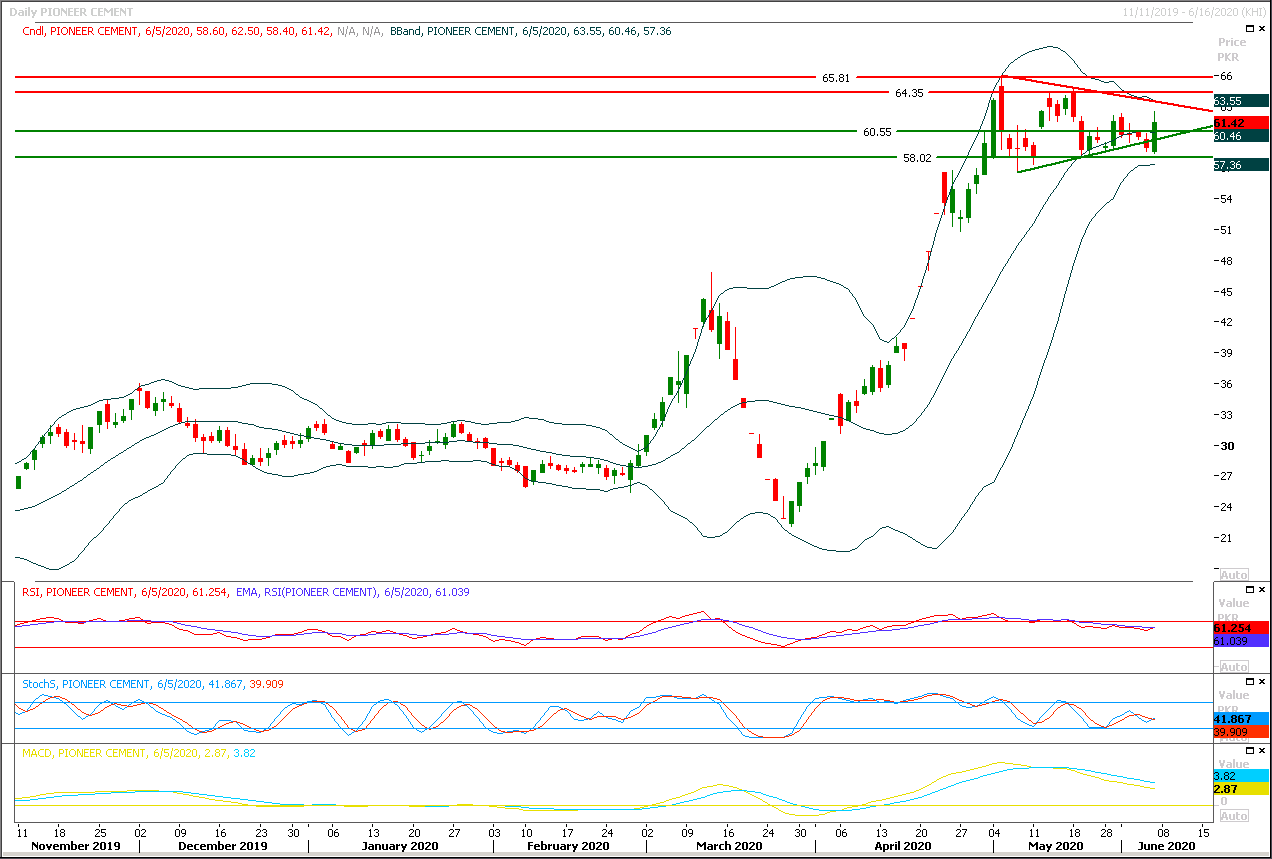Image resolution: width=1272 pixels, height=859 pixels.
Task: Select the 'StochS, PIONEER CEMENT' indicator label
Action: pyautogui.click(x=85, y=684)
